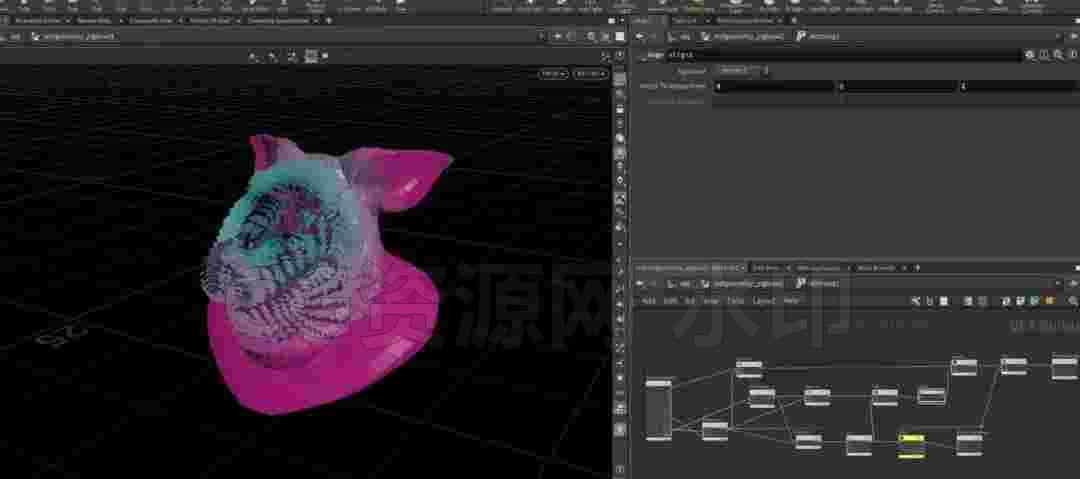Screen dimensions: 1080x479
Task: Open the Go menu in network editor
Action: click(689, 300)
